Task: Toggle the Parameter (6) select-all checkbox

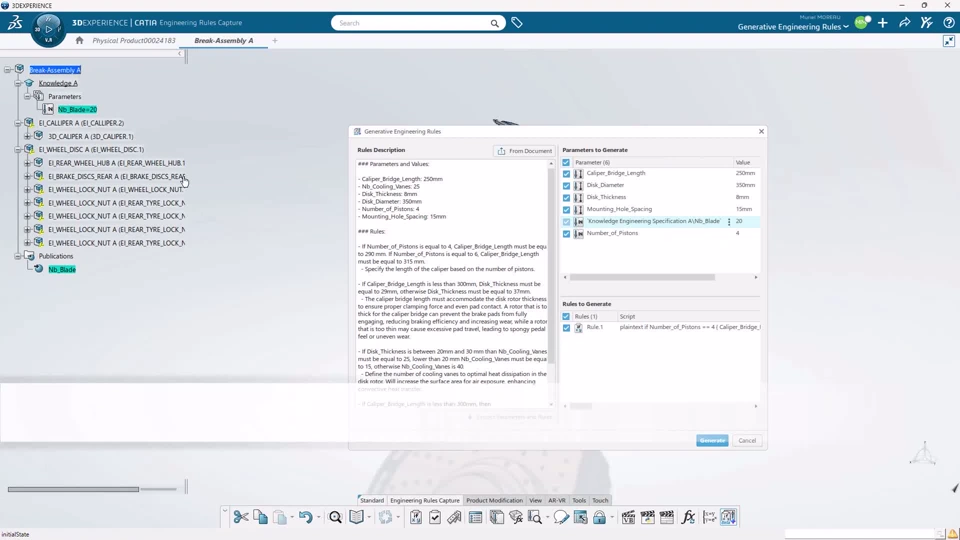Action: 566,163
